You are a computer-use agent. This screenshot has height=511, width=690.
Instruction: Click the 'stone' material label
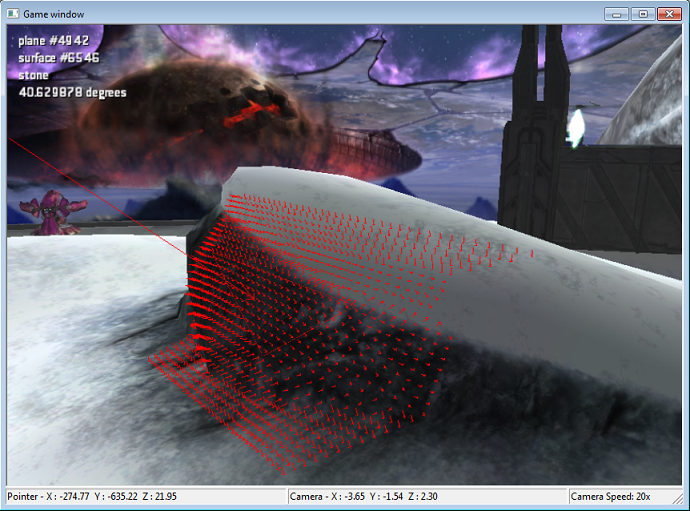coord(33,75)
